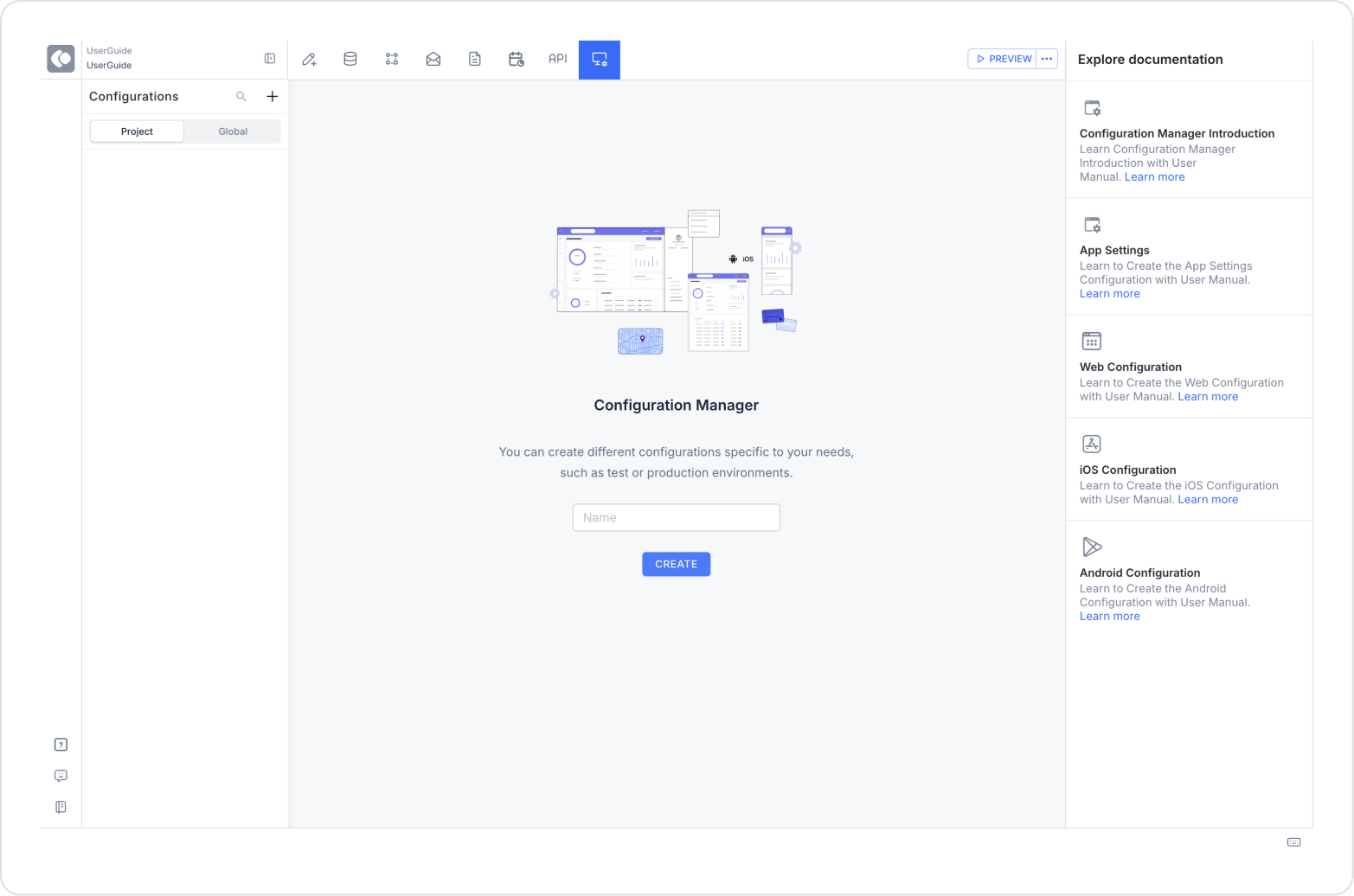Open the feedback chat icon

(x=61, y=776)
